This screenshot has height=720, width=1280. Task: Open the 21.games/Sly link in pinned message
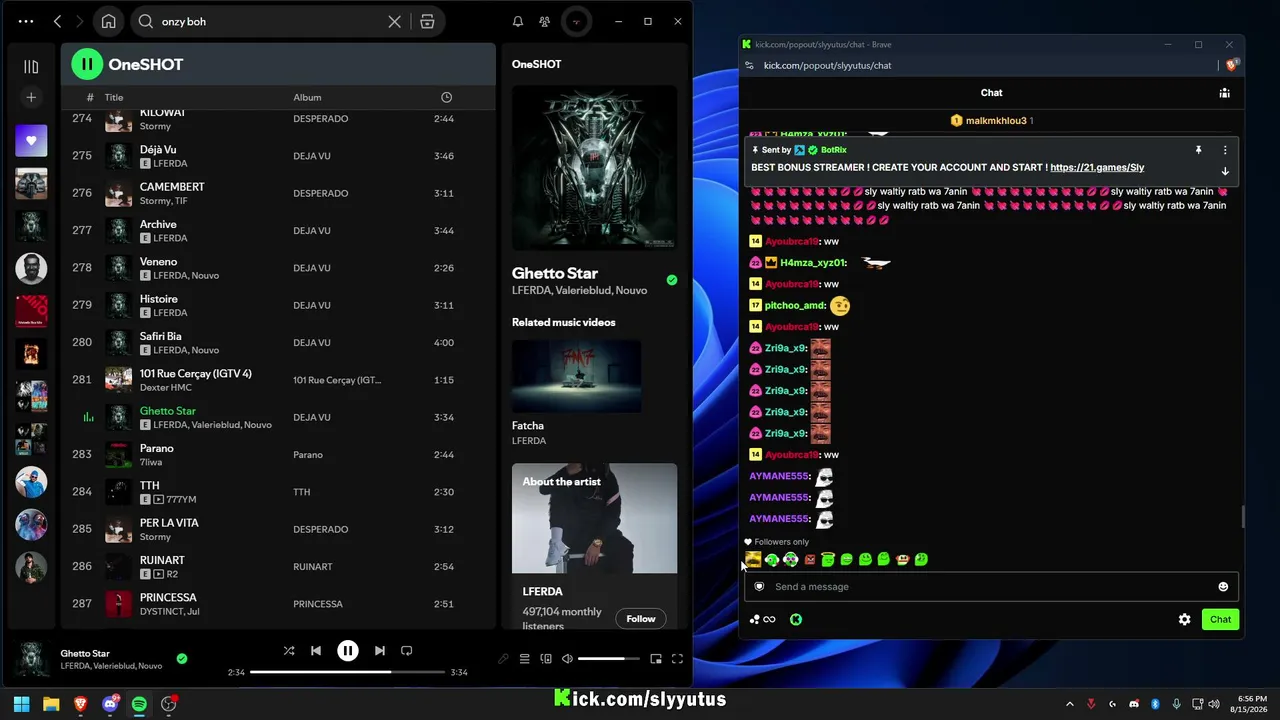pos(1097,168)
